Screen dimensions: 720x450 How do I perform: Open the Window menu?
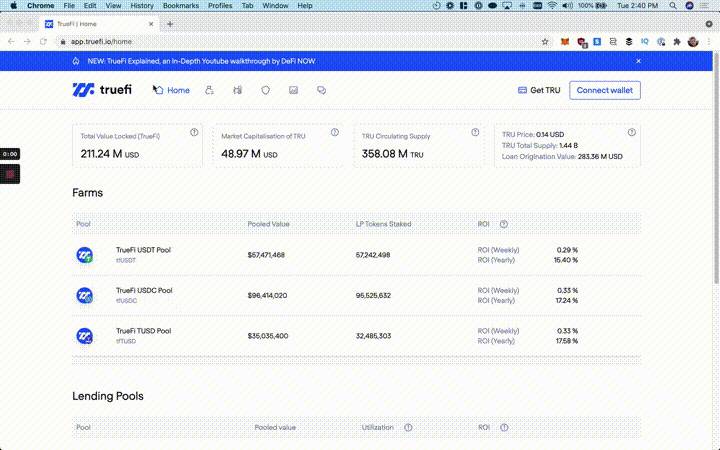point(275,6)
